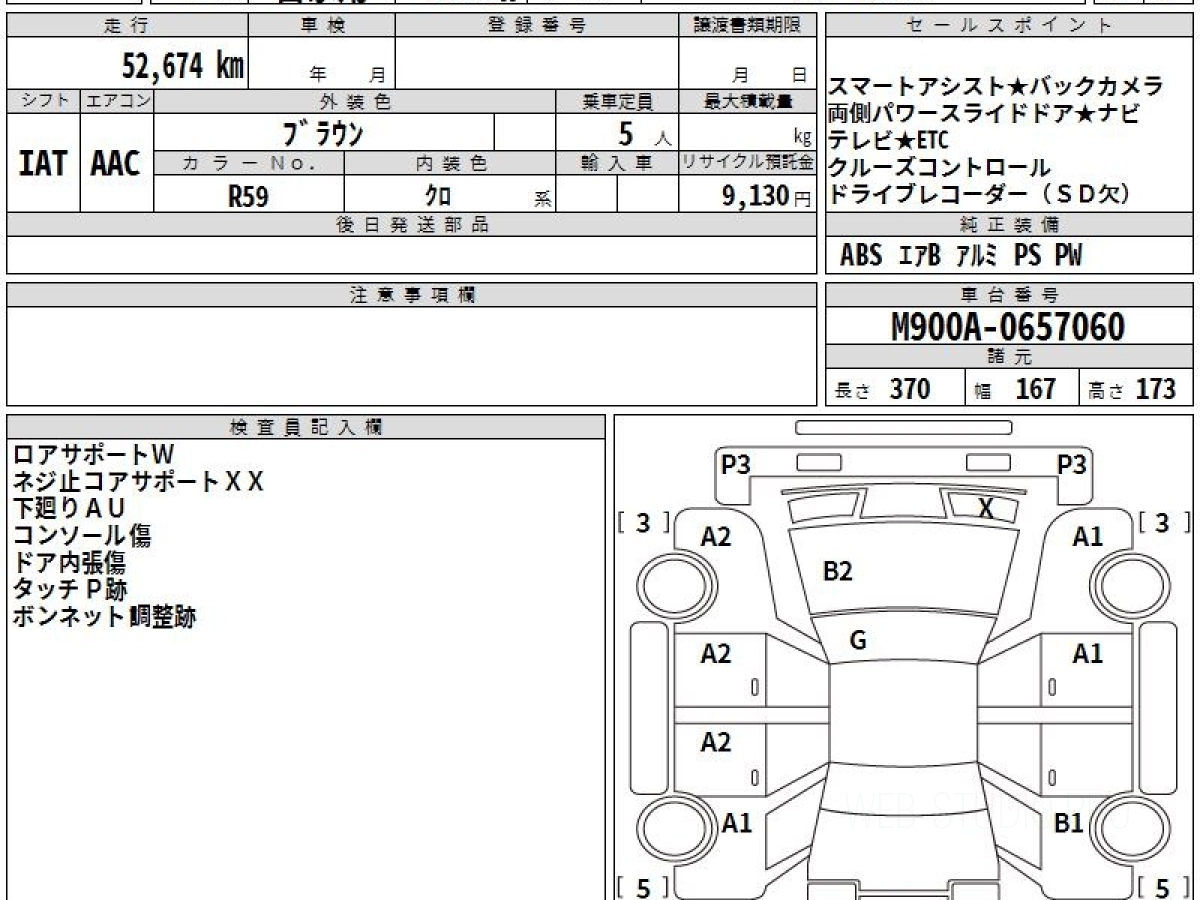Click the 輸入車 header cell

tap(617, 163)
